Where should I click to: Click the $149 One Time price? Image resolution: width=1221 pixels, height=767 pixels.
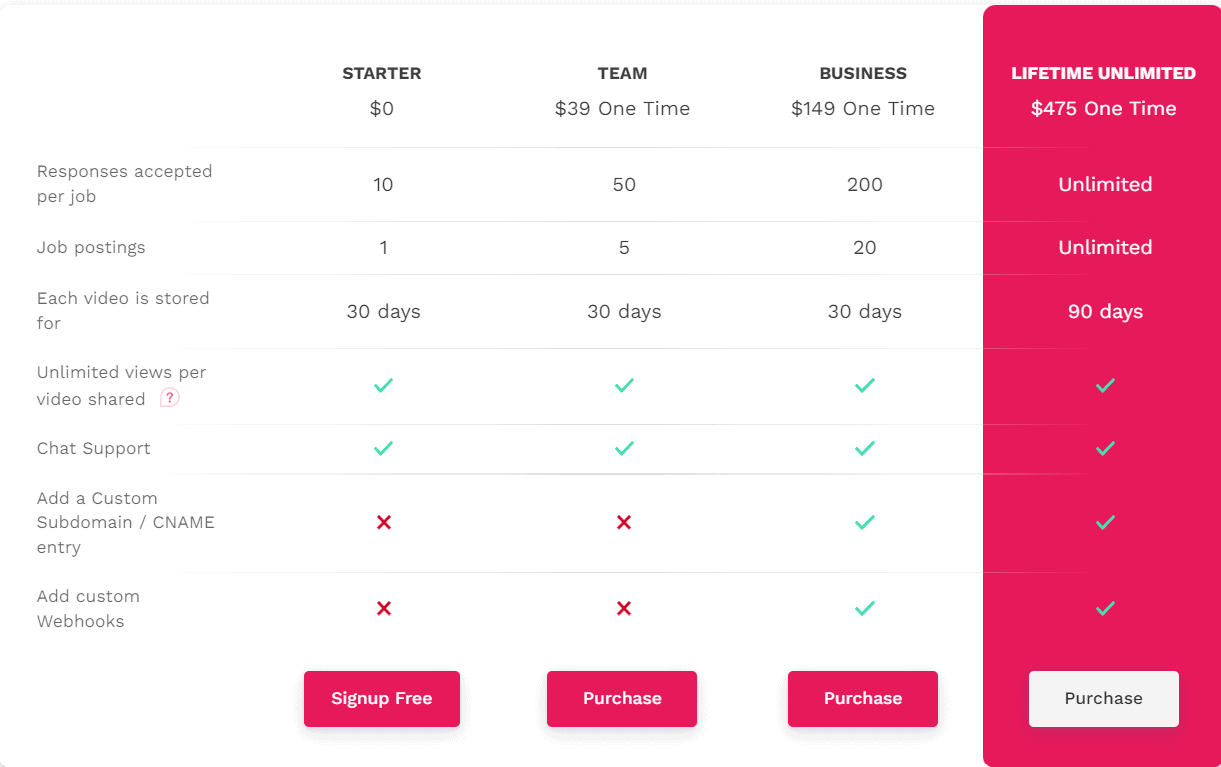(x=863, y=109)
